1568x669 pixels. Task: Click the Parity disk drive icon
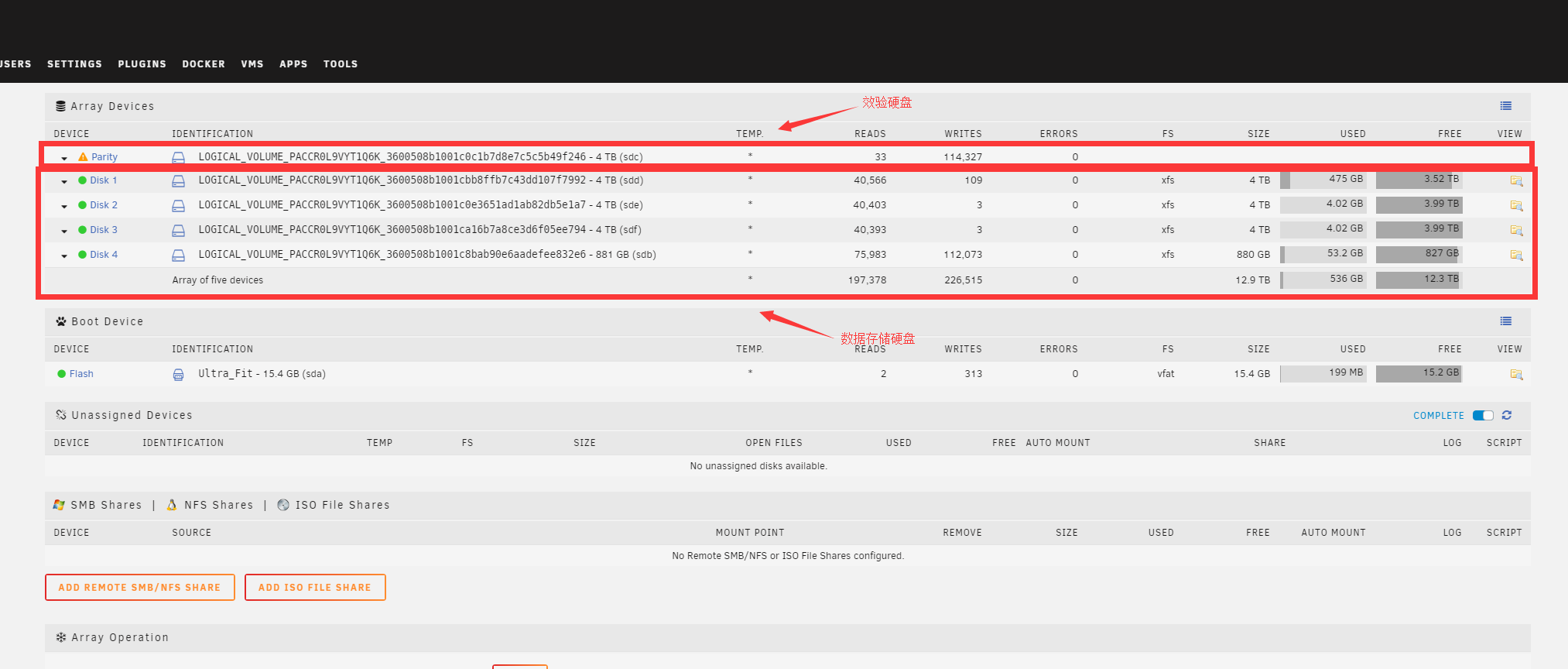(x=178, y=157)
